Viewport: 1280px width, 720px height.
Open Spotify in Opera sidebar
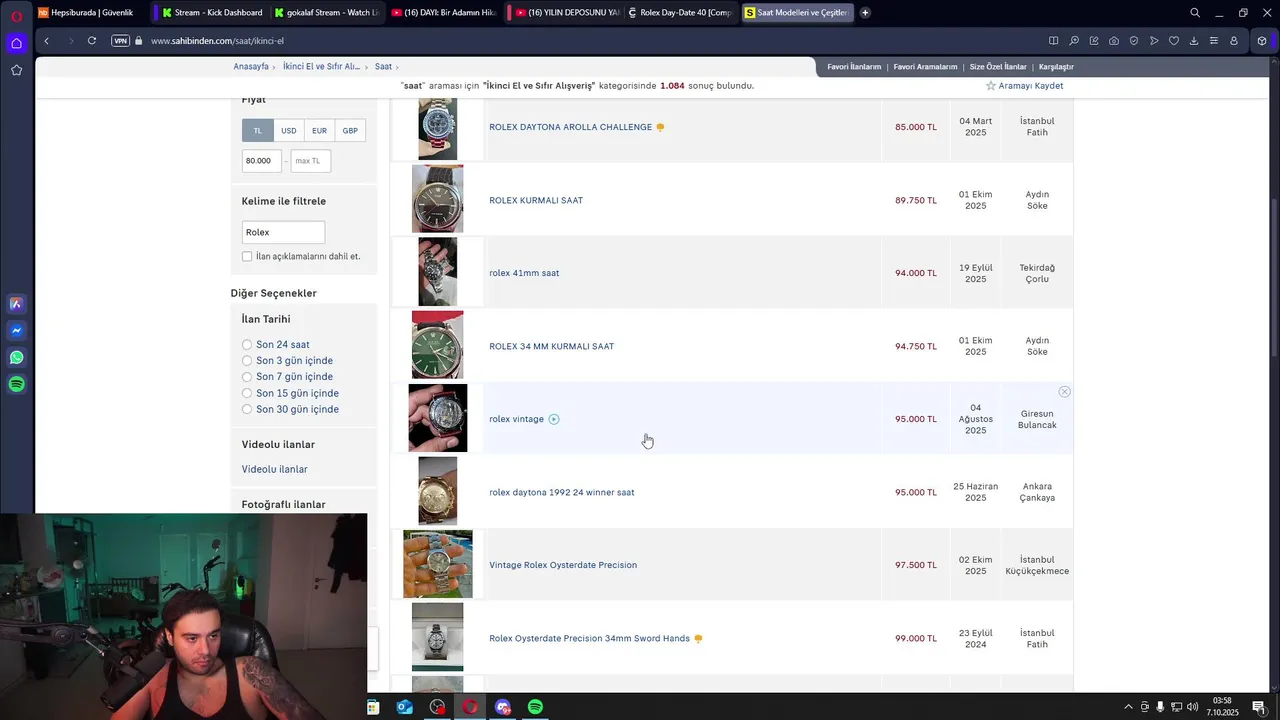[16, 384]
